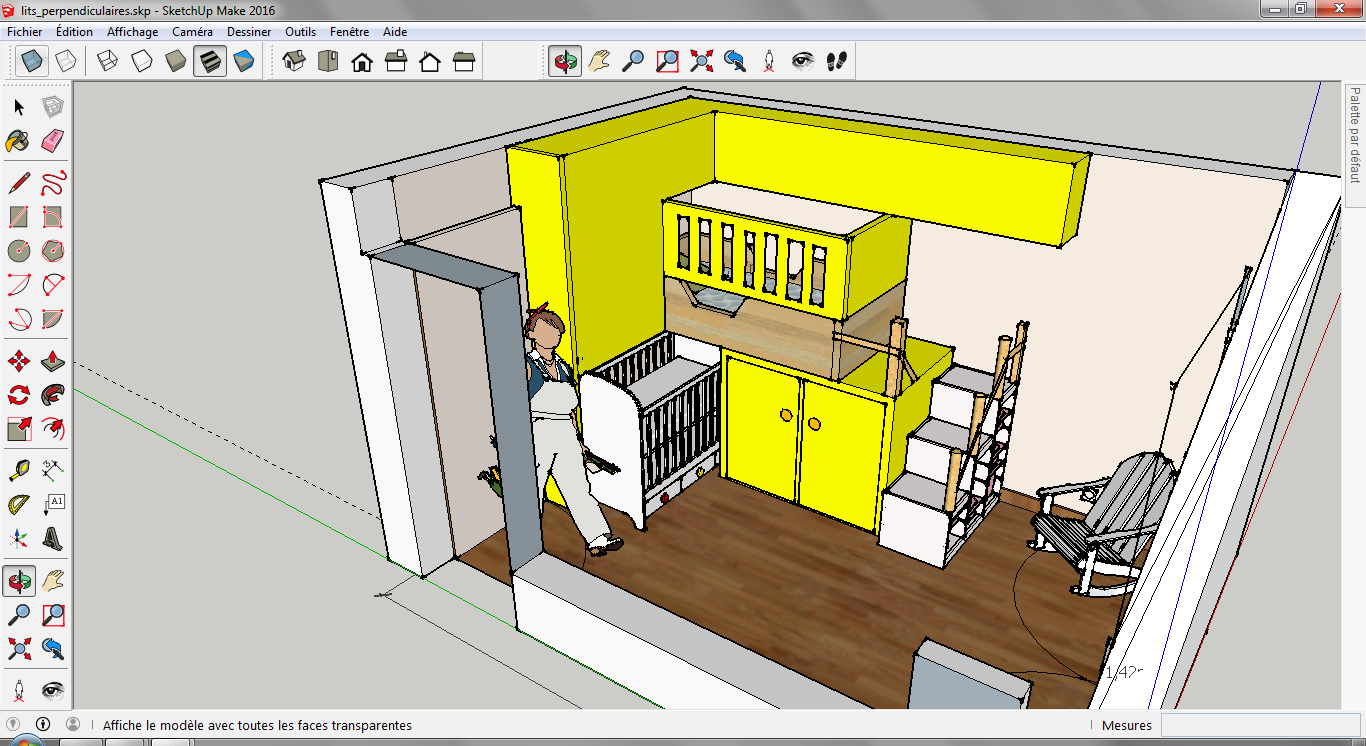Screen dimensions: 1366x746
Task: Select the Axes tool
Action: pos(19,539)
